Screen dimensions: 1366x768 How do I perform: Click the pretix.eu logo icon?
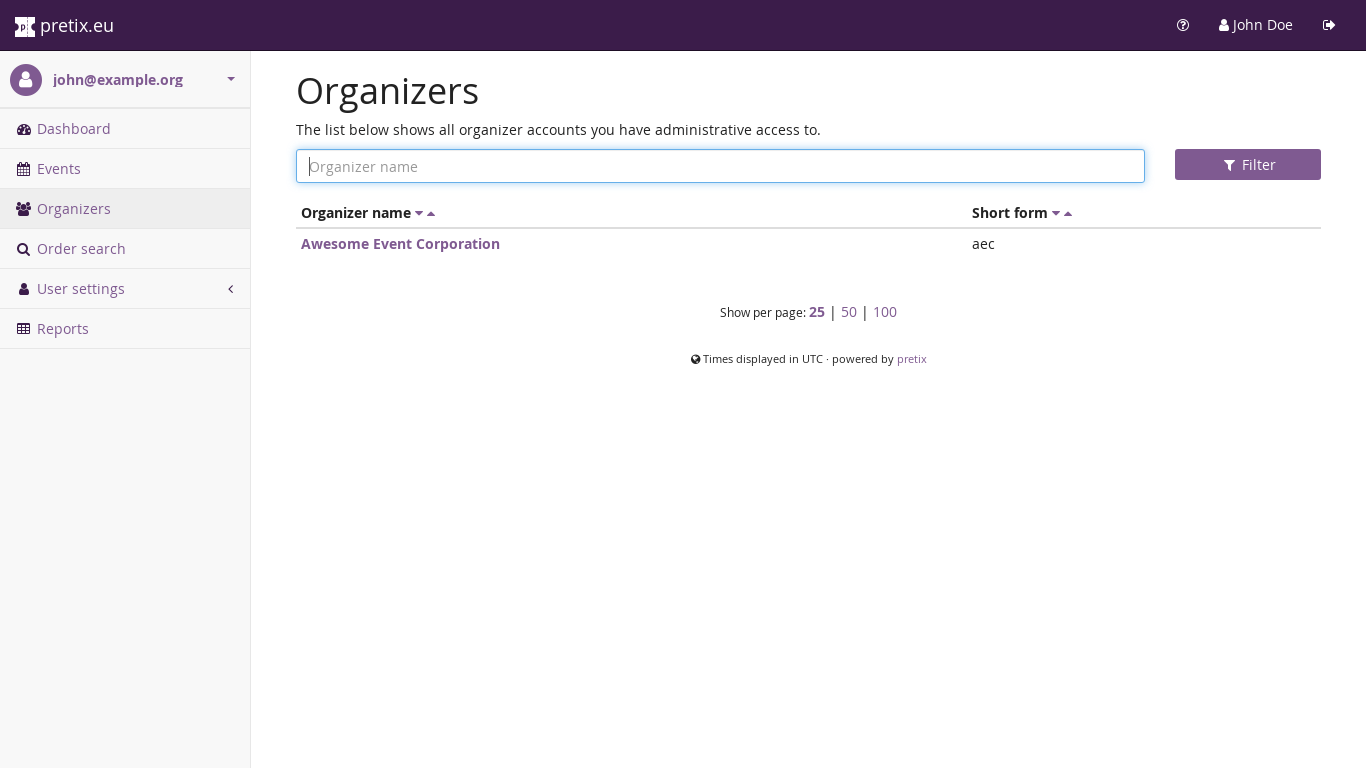(25, 26)
